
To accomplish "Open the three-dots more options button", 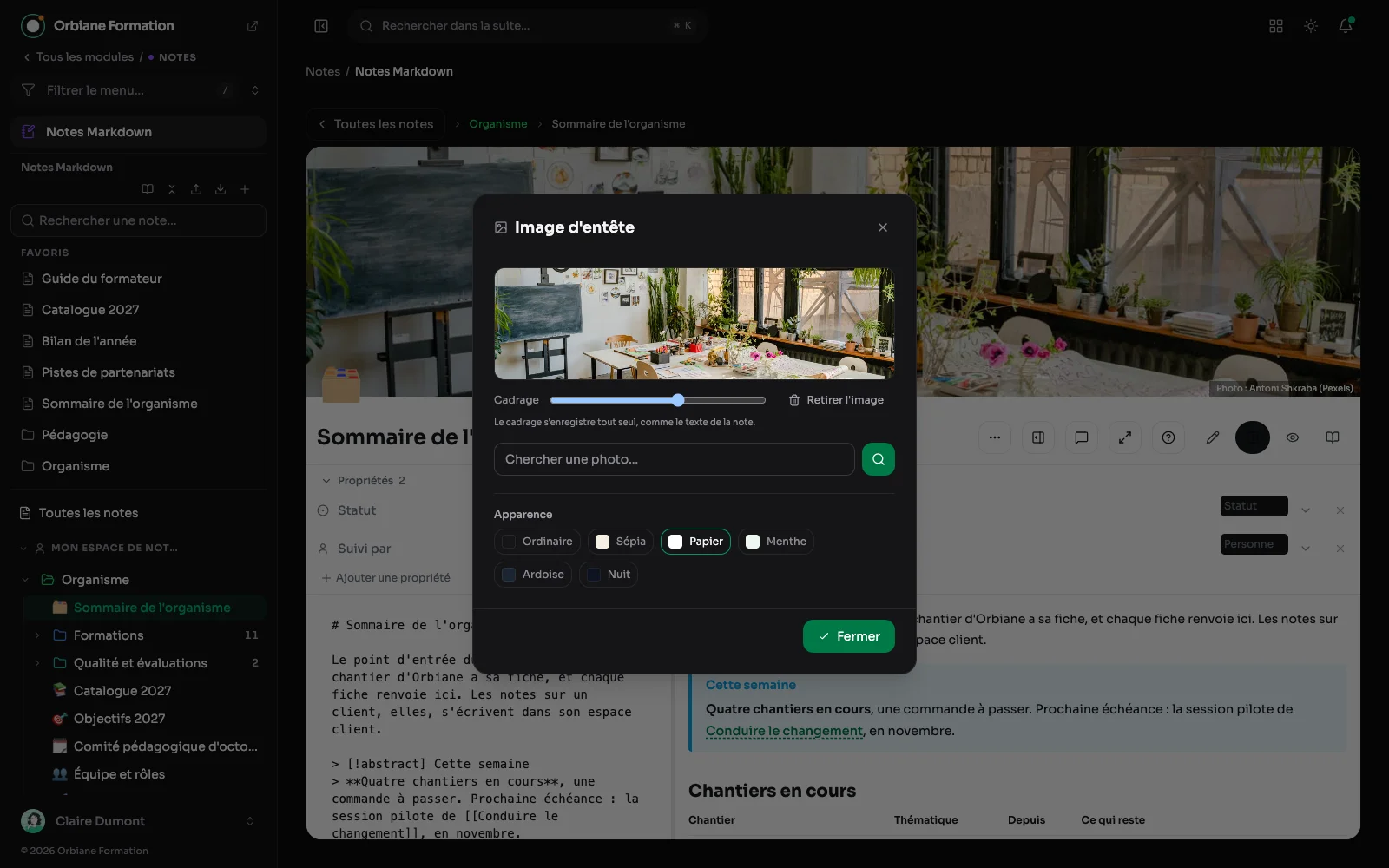I will pos(995,437).
